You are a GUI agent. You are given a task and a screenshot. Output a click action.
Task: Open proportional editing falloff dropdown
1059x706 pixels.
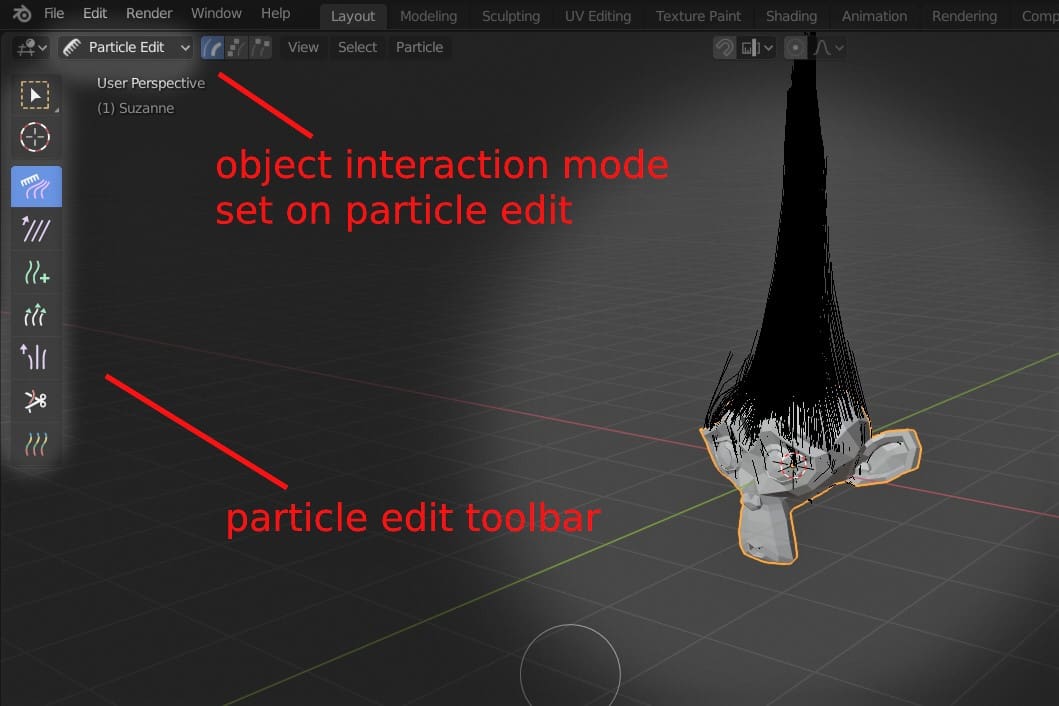[x=828, y=48]
